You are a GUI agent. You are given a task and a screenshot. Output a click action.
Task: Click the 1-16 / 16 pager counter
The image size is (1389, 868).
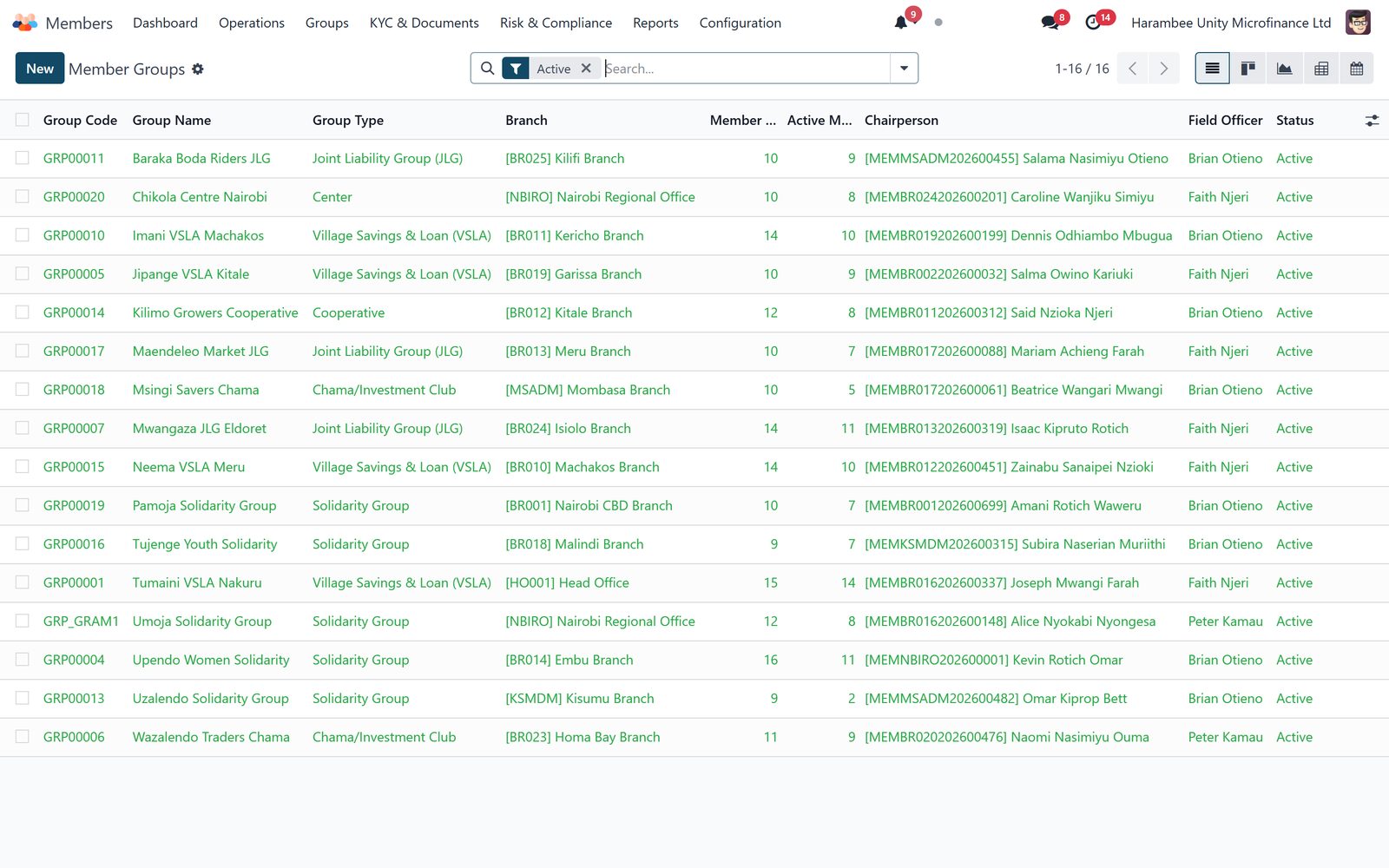point(1082,69)
